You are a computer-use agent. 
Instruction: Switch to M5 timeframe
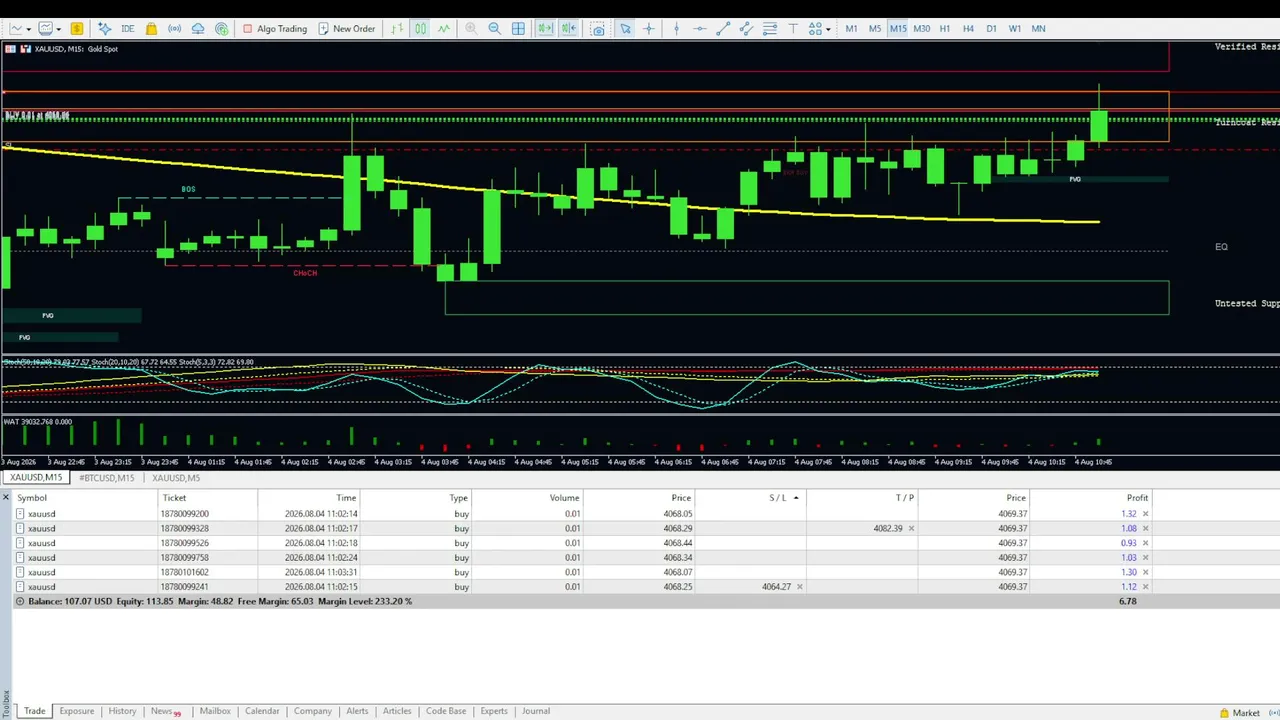point(874,29)
